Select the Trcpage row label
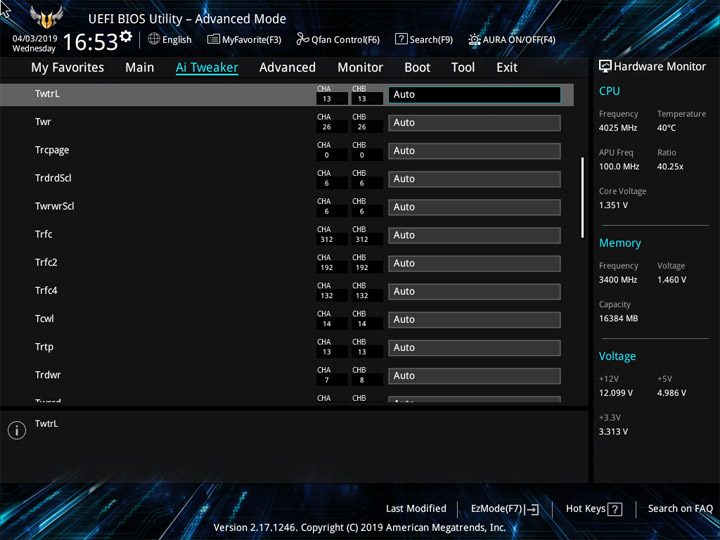The width and height of the screenshot is (720, 540). coord(52,150)
